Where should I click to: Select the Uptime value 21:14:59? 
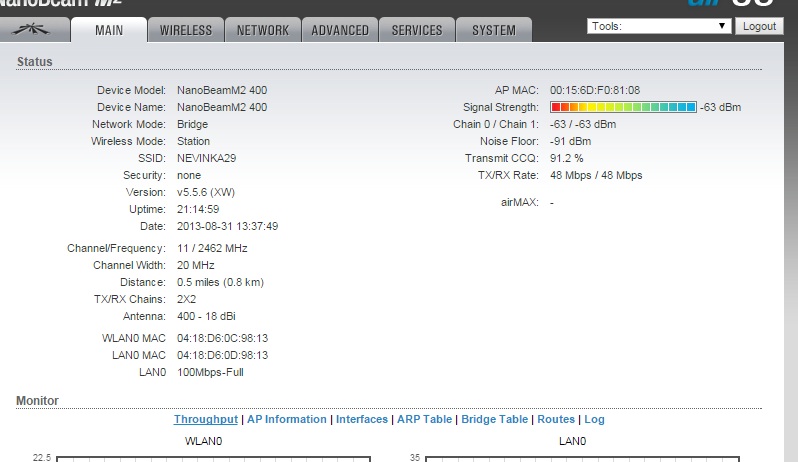click(x=198, y=209)
